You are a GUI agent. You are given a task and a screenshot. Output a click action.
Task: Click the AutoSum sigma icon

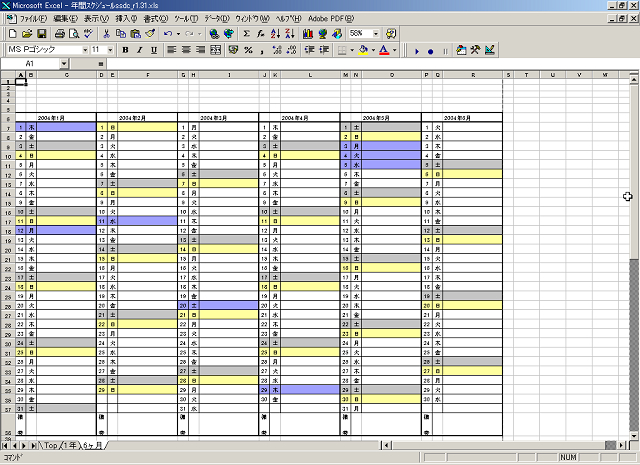(246, 34)
